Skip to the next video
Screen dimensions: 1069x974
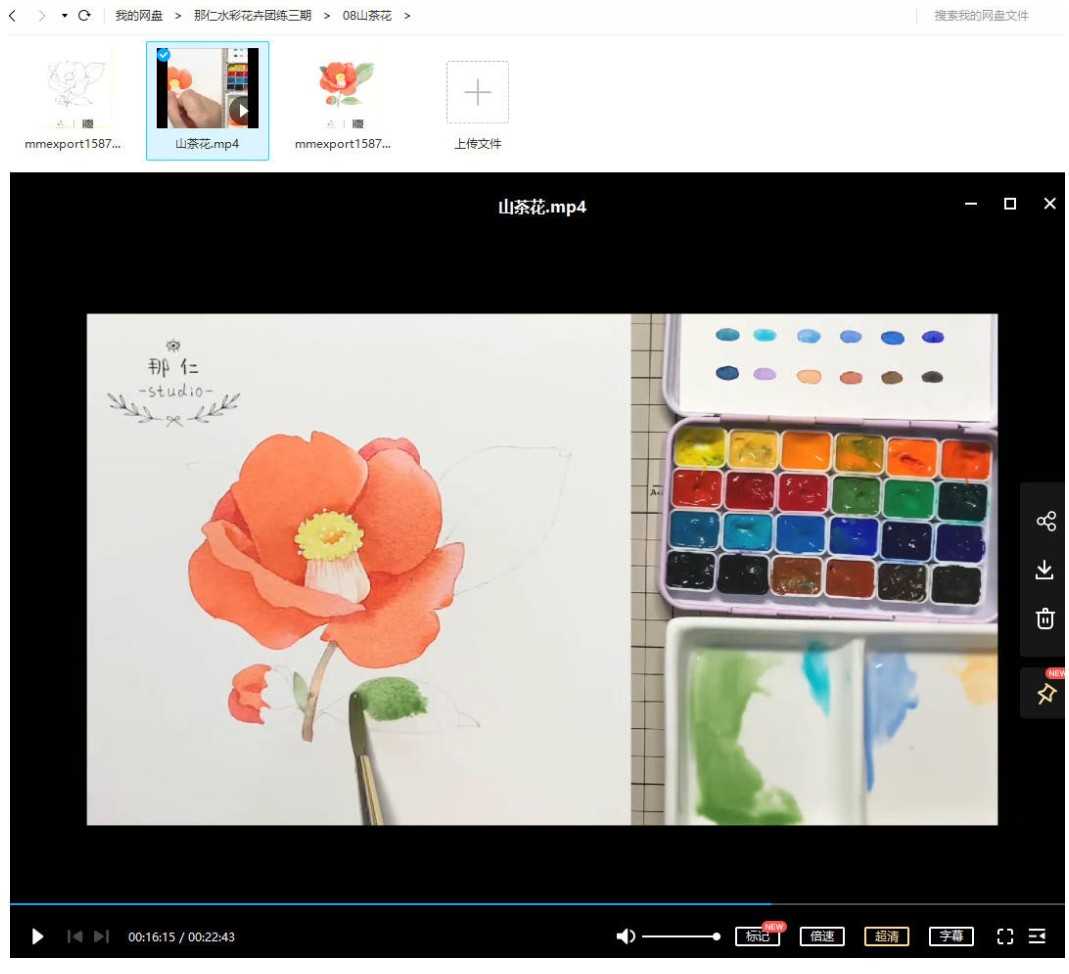click(x=101, y=937)
